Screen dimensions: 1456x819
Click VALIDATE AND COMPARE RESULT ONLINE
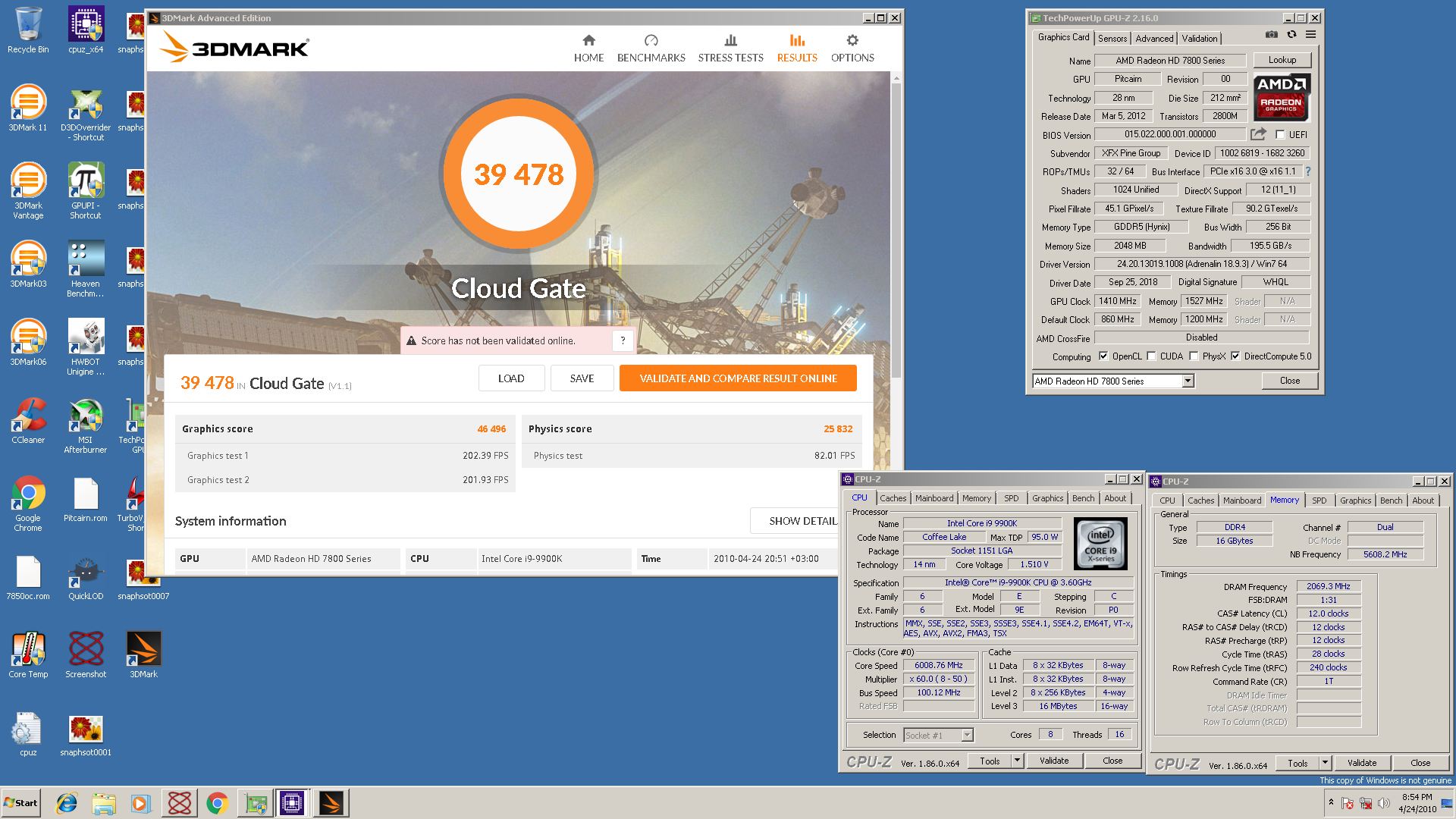pos(738,378)
